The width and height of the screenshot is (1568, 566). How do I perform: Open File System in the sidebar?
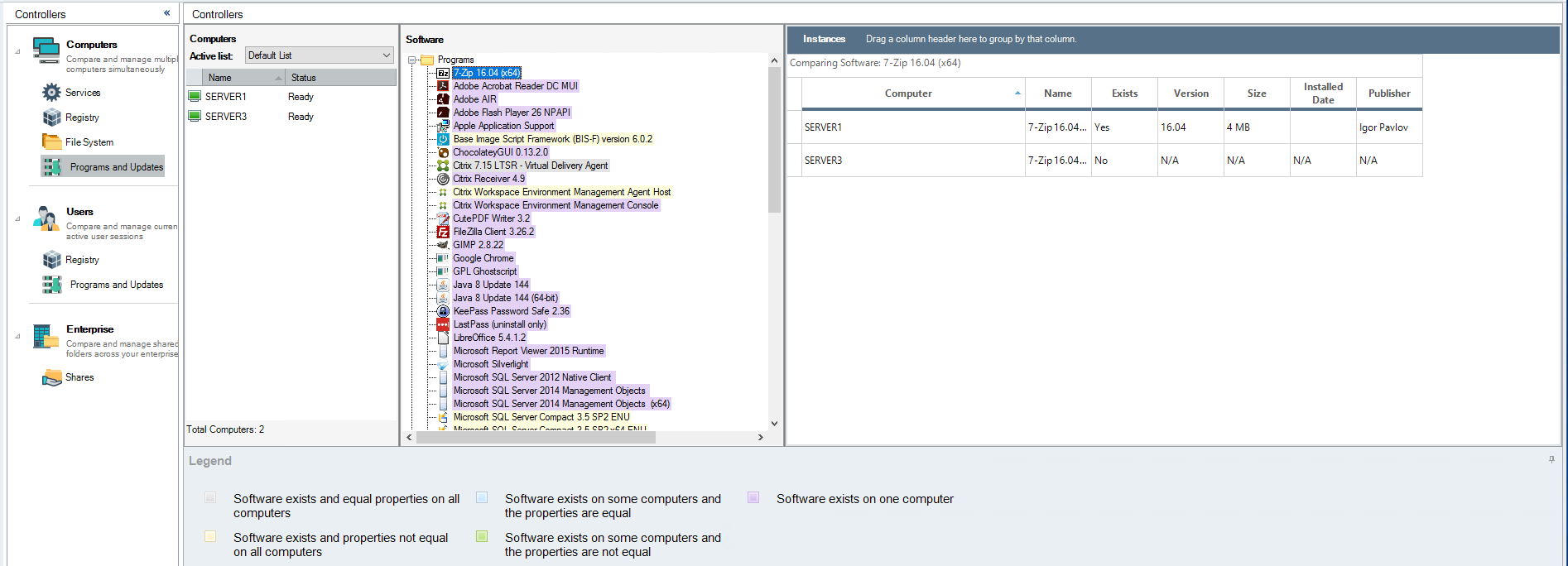[x=89, y=142]
